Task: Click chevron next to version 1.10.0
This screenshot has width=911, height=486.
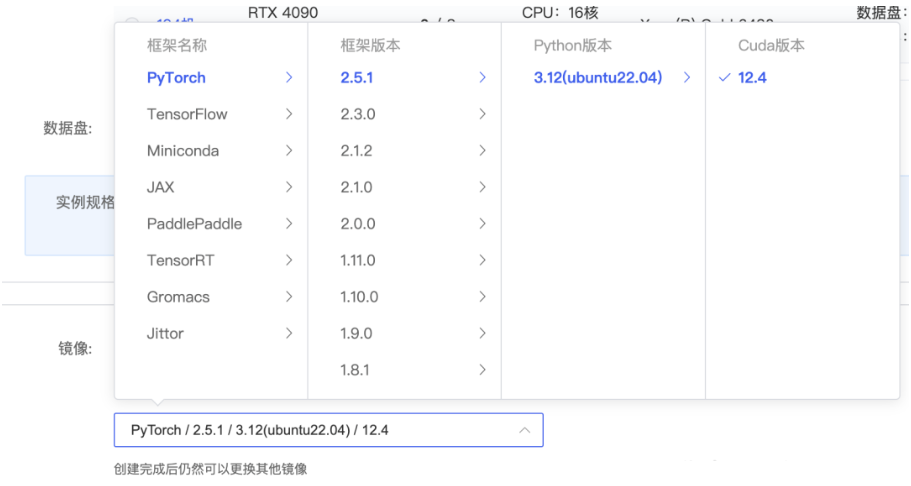Action: 482,297
